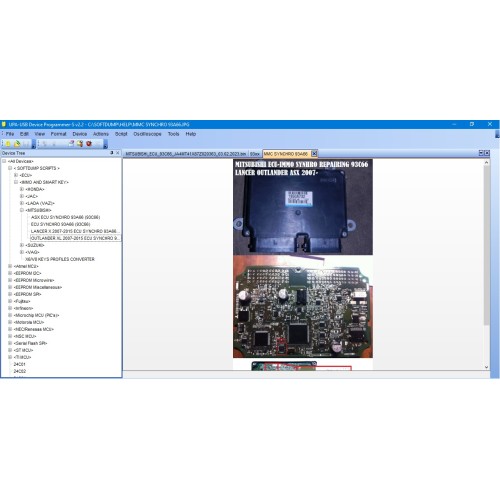Open the Actions menu
This screenshot has width=500, height=500.
pyautogui.click(x=101, y=134)
